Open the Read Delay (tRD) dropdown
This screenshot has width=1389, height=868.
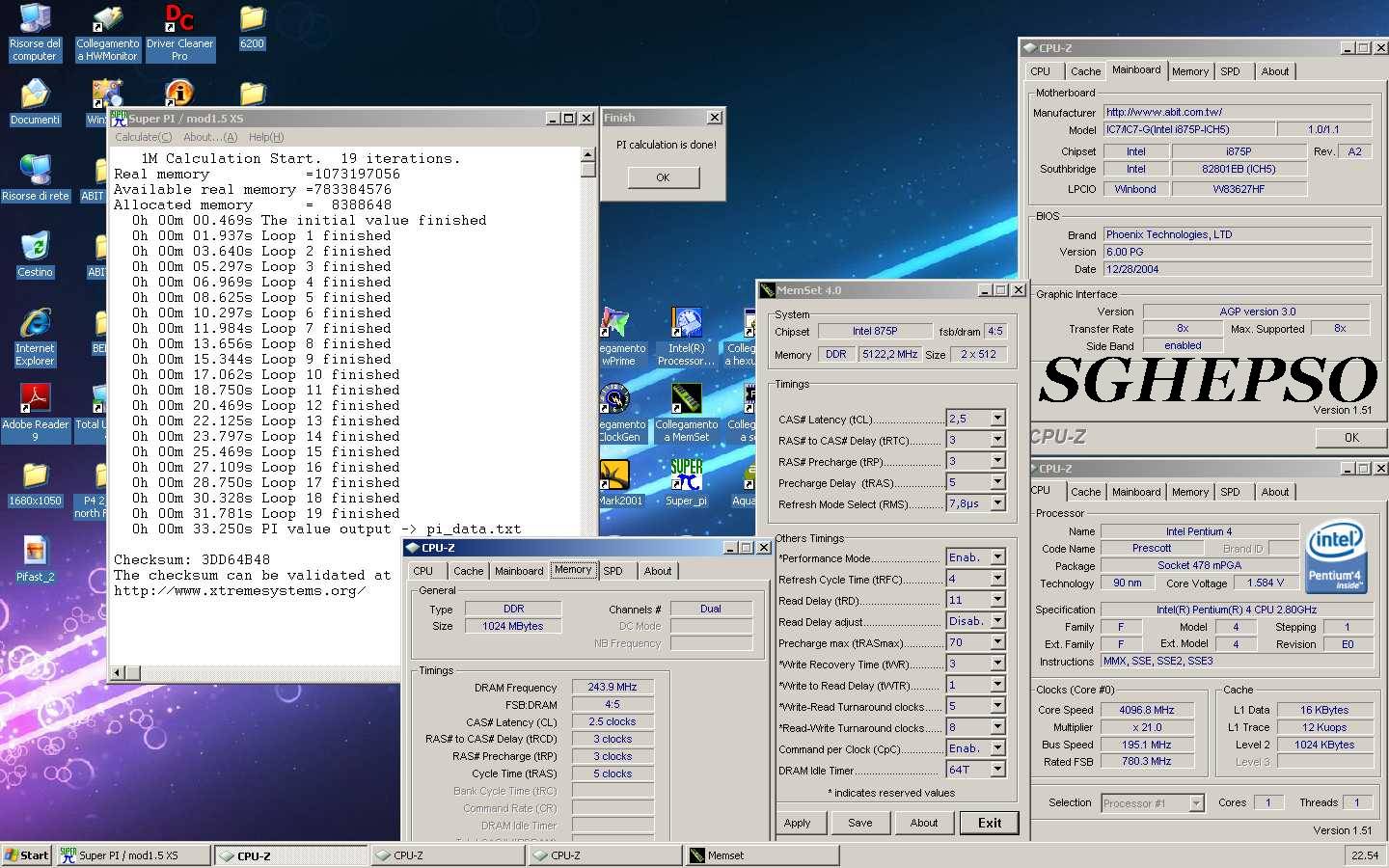[x=997, y=599]
